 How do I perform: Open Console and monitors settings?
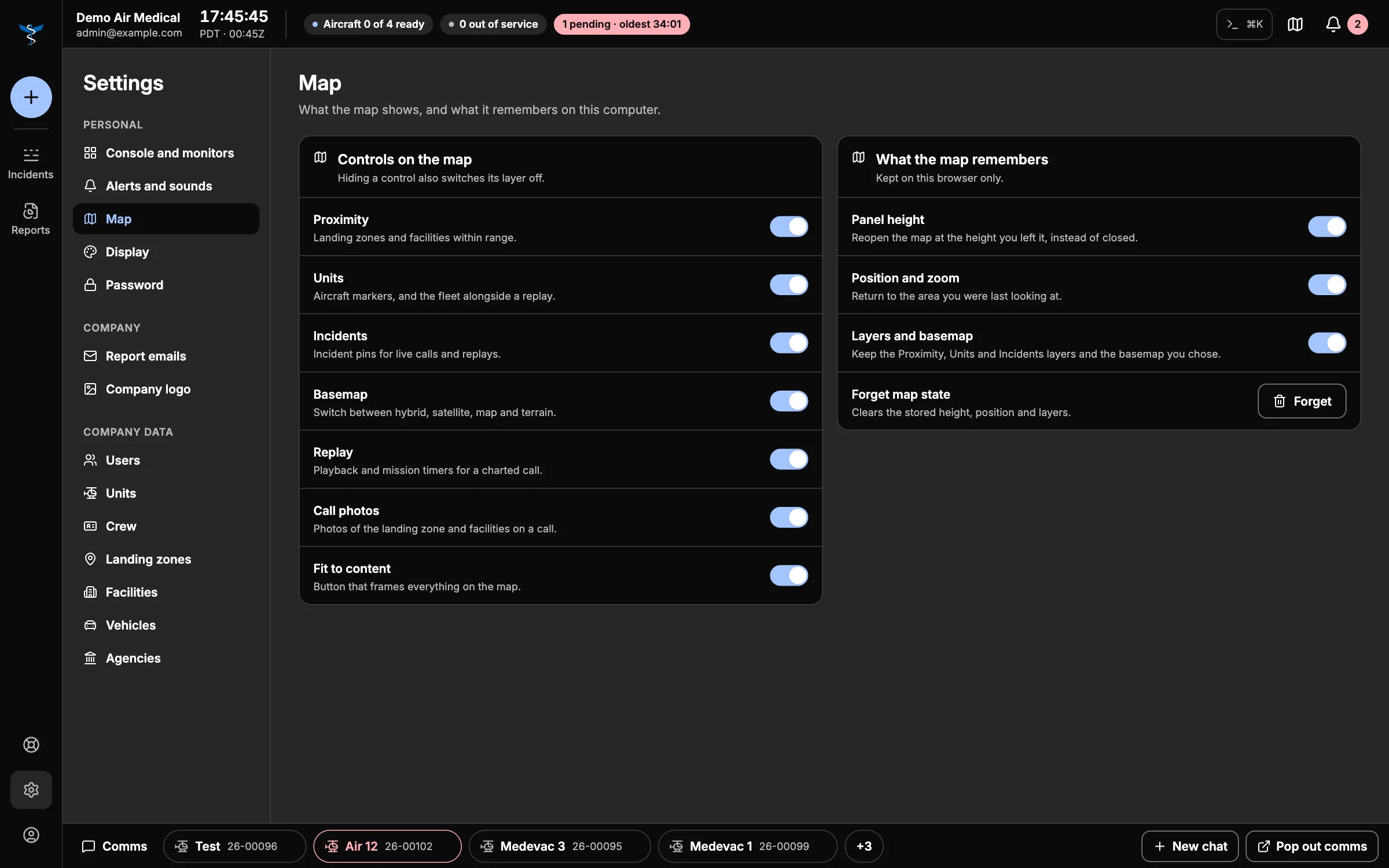(x=166, y=153)
